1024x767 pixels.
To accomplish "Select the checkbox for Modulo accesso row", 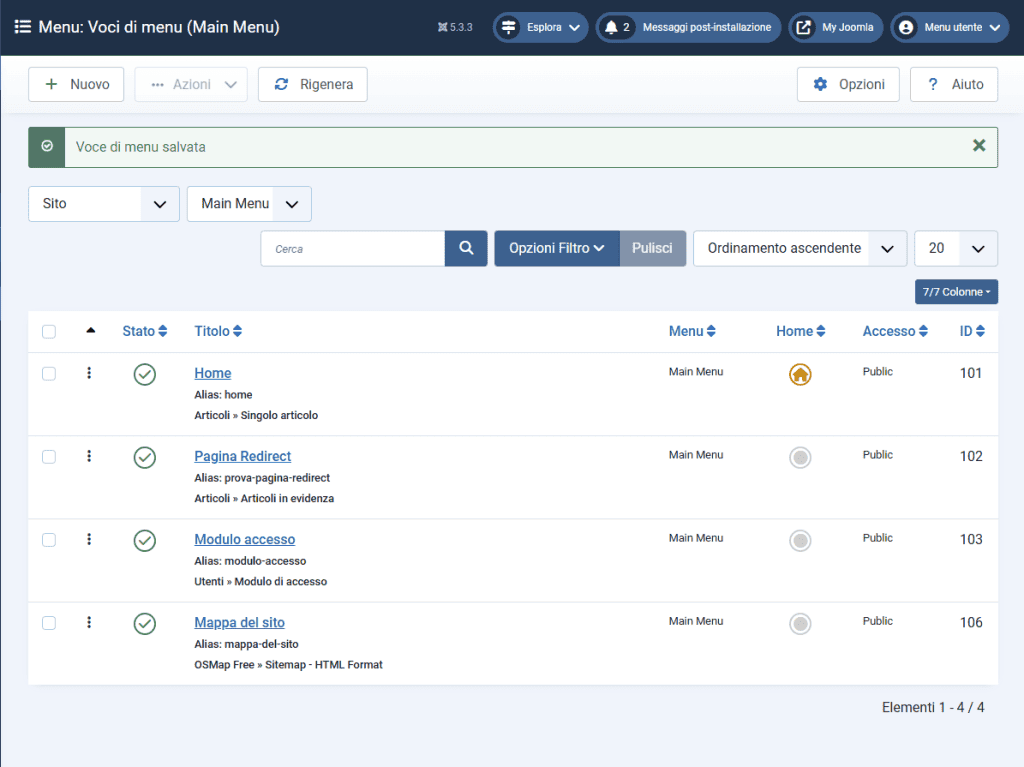I will [49, 539].
